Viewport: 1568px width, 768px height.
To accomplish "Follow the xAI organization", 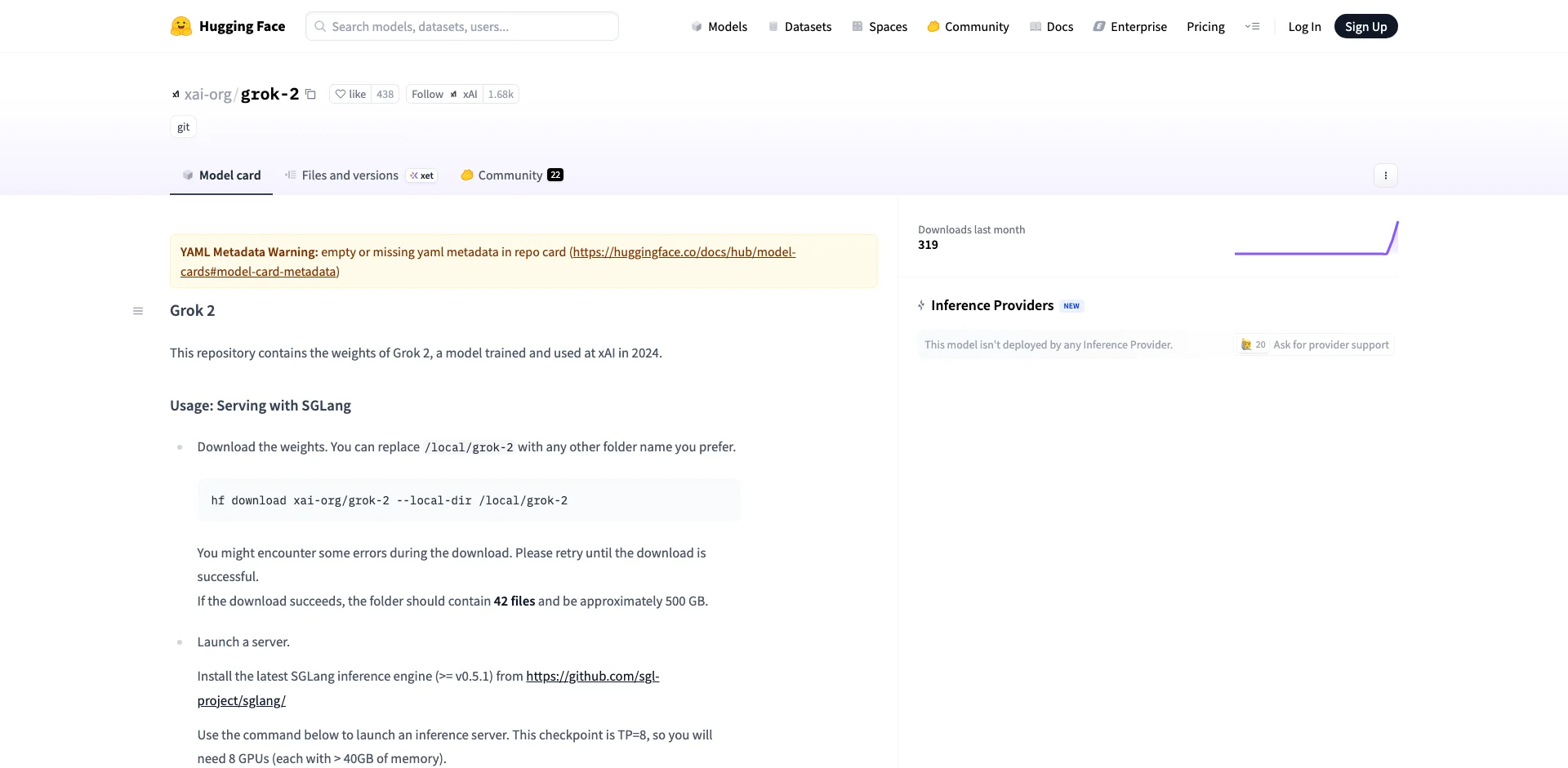I will [x=427, y=94].
